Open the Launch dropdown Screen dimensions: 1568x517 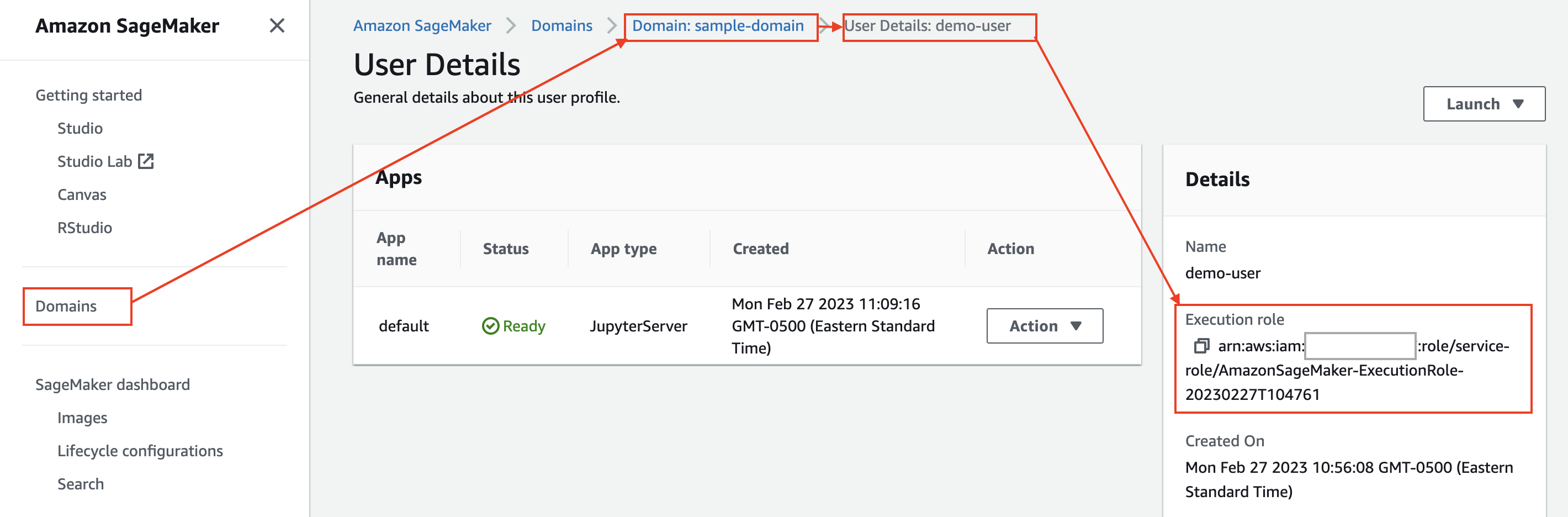click(x=1484, y=104)
